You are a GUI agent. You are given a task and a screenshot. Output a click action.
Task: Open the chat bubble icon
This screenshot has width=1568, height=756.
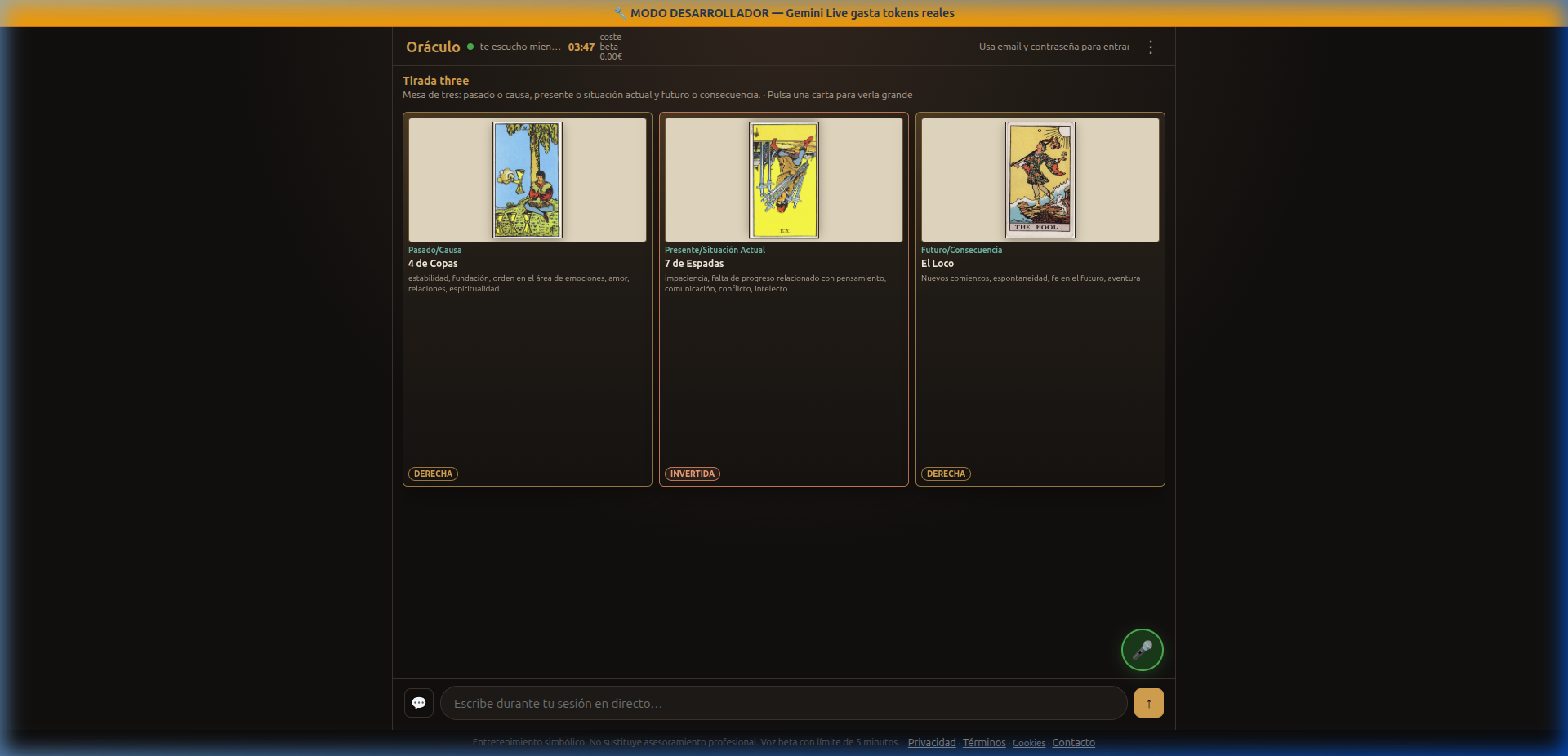(x=419, y=703)
